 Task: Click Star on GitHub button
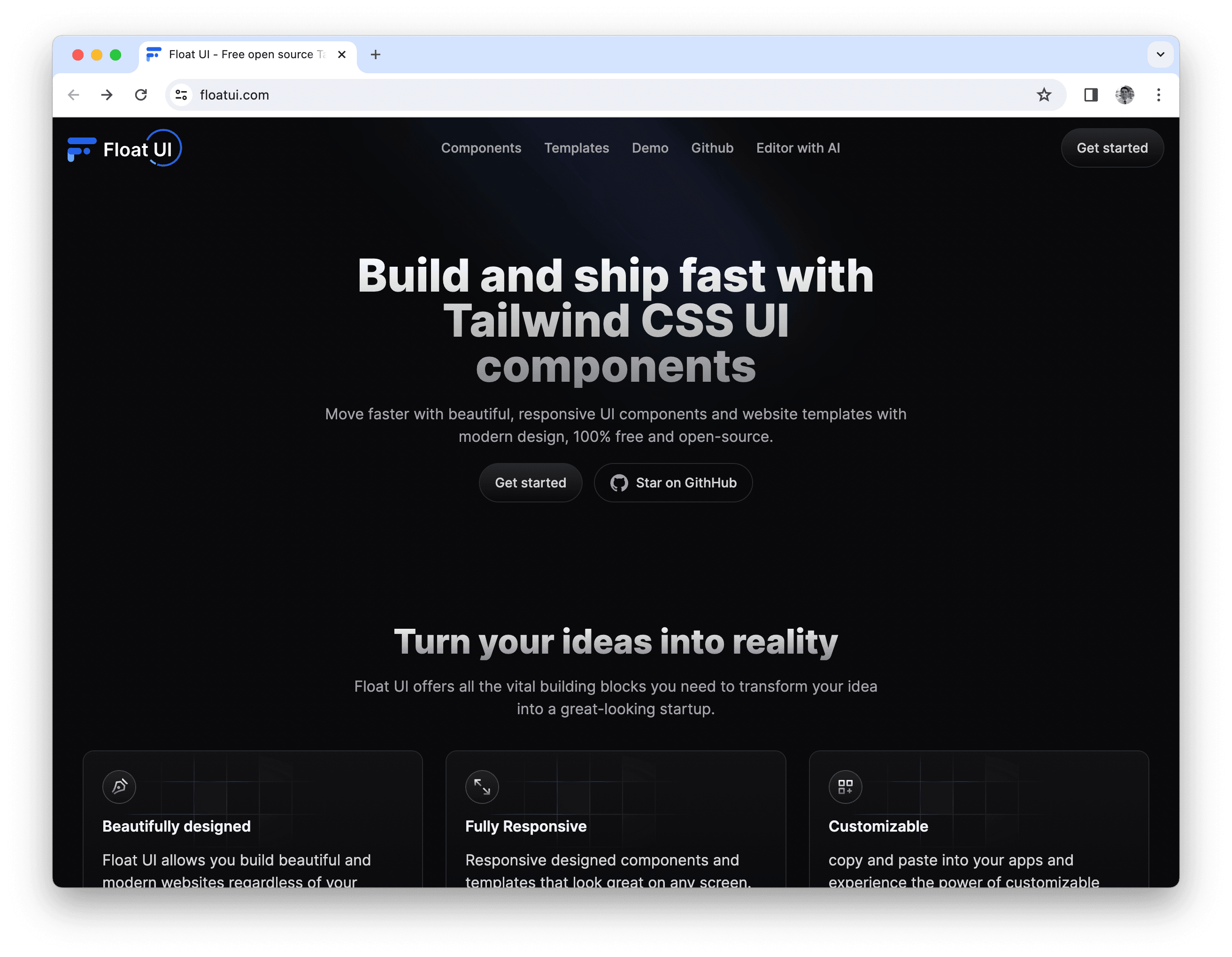coord(673,482)
